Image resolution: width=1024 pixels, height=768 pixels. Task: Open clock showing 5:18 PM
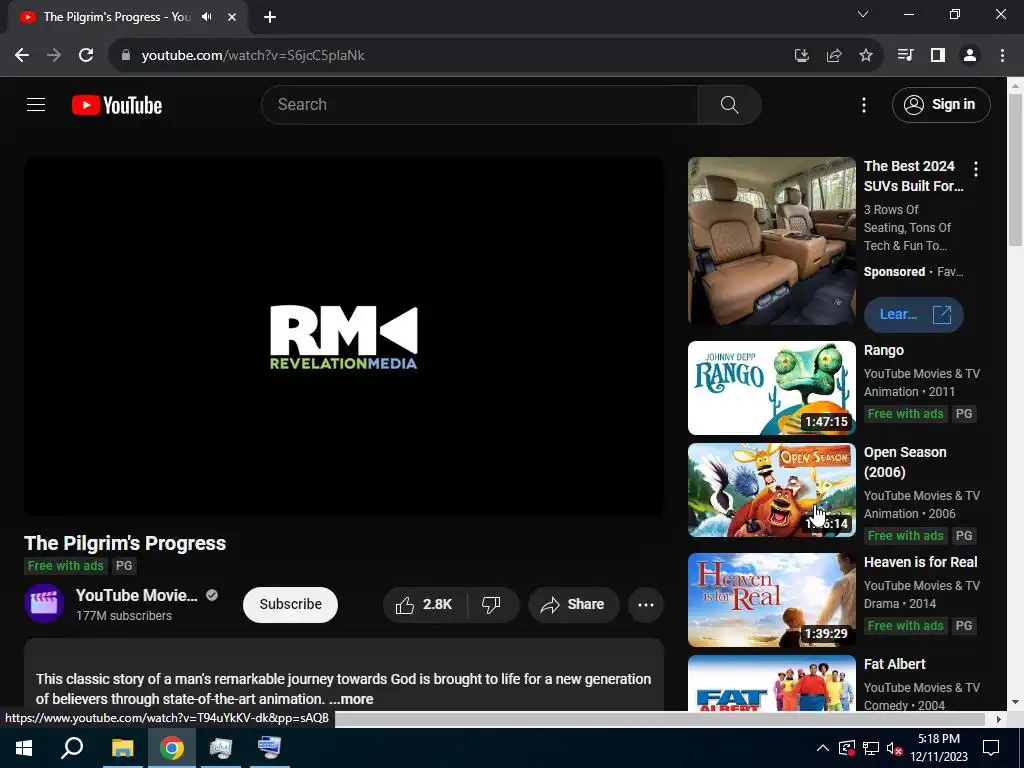coord(939,748)
